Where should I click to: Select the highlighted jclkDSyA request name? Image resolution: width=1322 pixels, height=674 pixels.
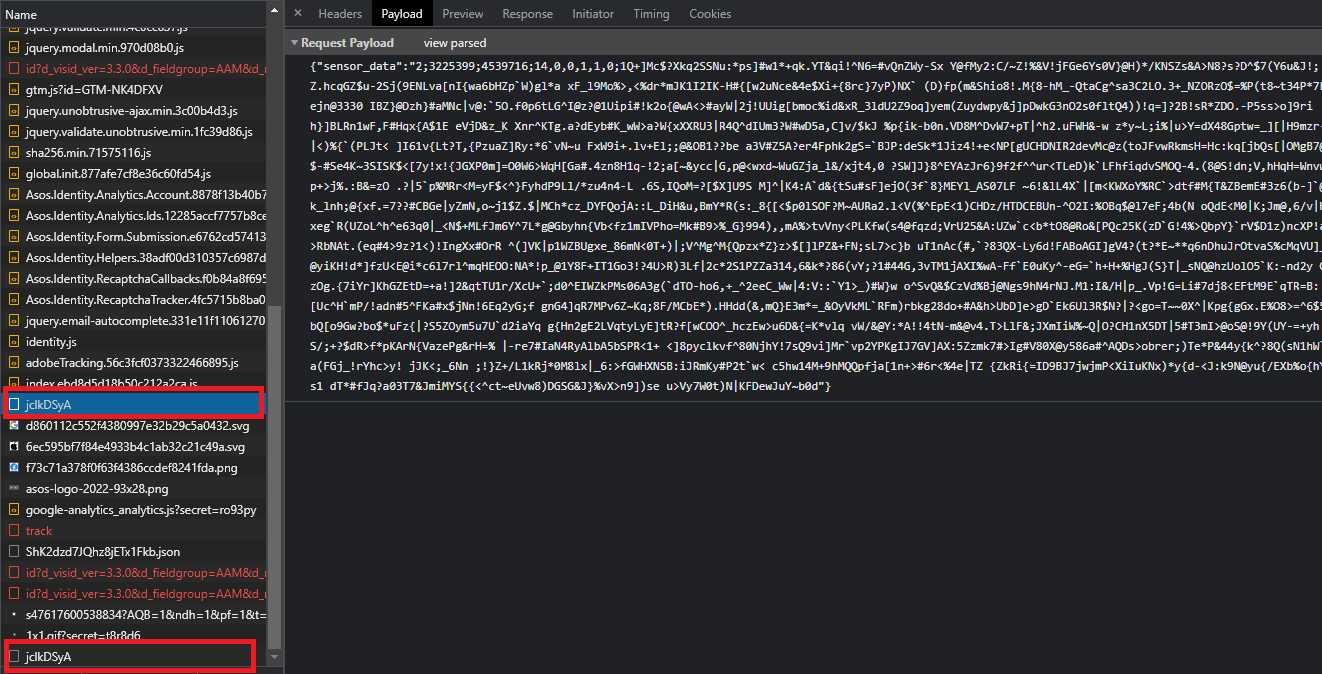pyautogui.click(x=48, y=405)
